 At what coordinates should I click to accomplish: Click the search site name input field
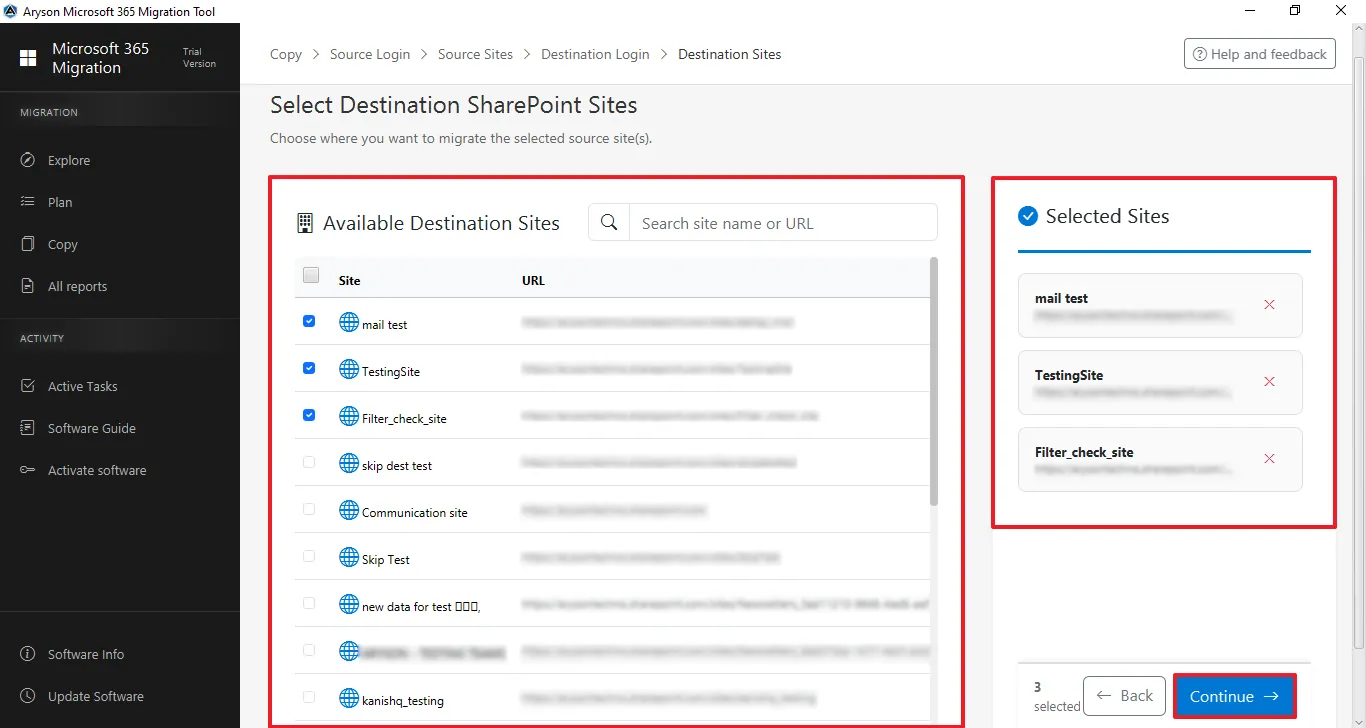pos(782,223)
